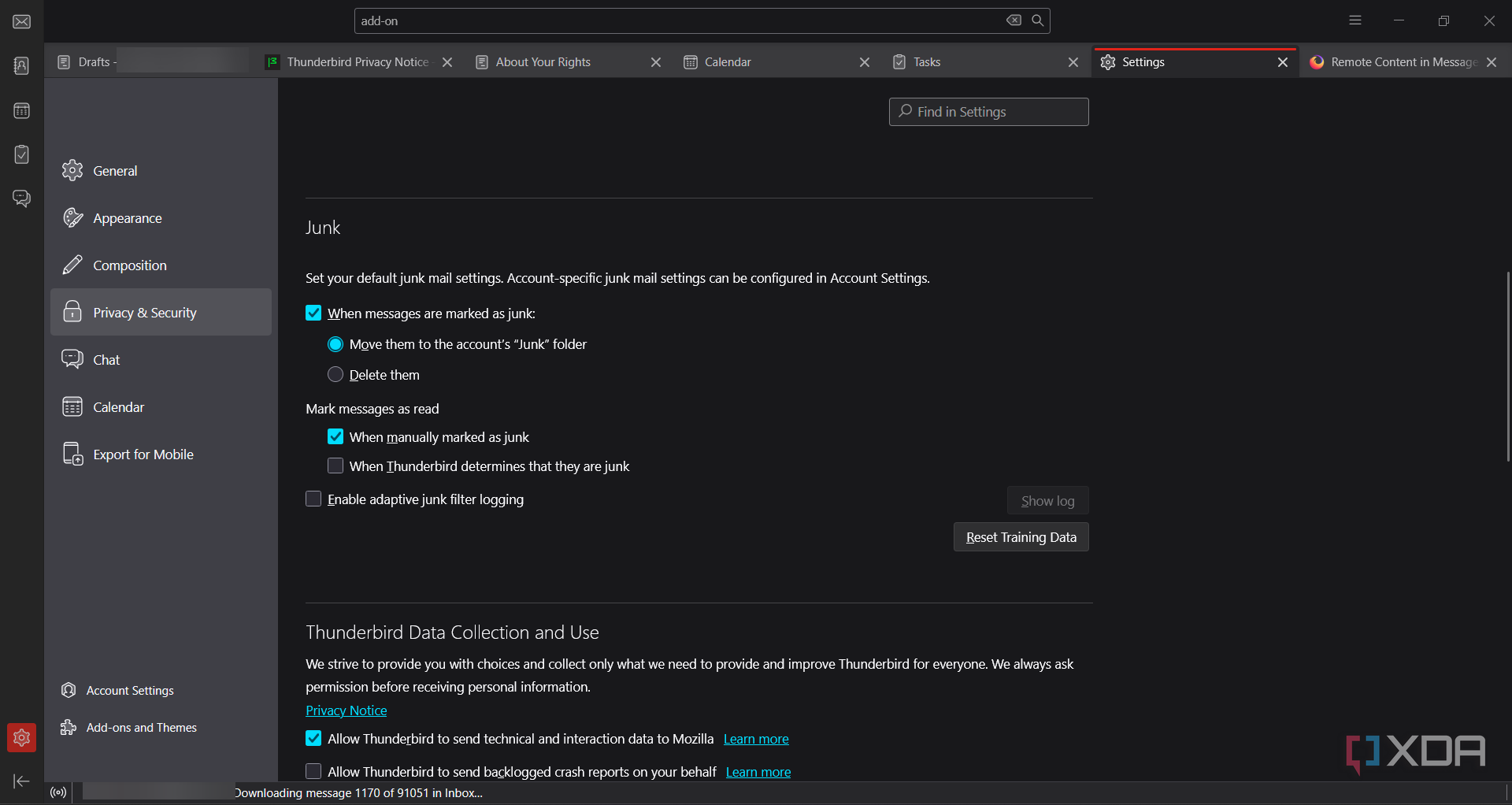Uncheck When messages are marked as junk
This screenshot has height=805, width=1512.
pyautogui.click(x=313, y=313)
